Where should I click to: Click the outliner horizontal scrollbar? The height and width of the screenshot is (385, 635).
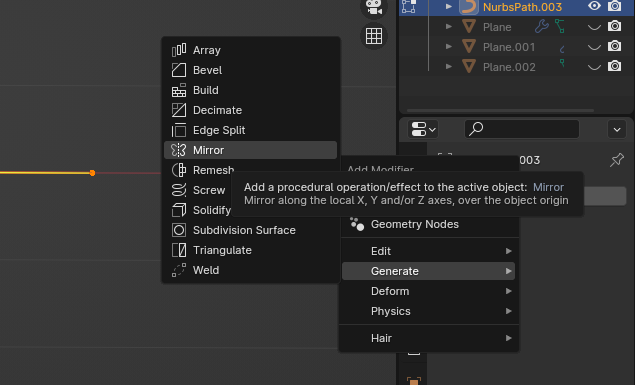[500, 110]
